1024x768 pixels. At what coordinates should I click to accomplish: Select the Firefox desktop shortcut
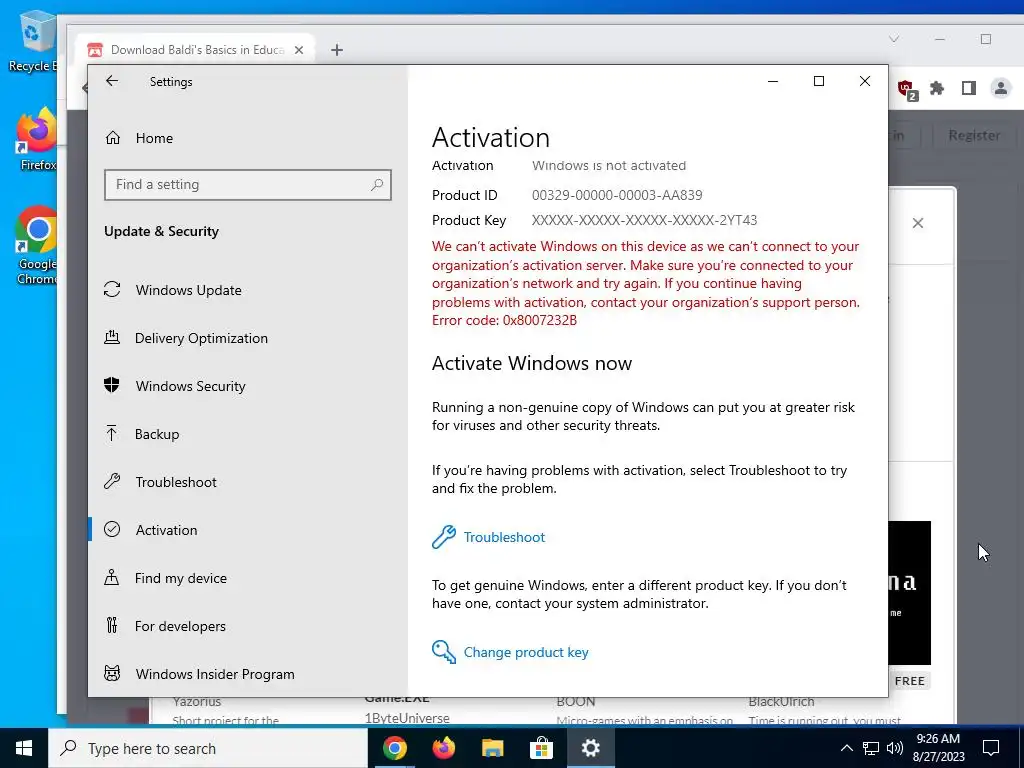click(x=37, y=139)
